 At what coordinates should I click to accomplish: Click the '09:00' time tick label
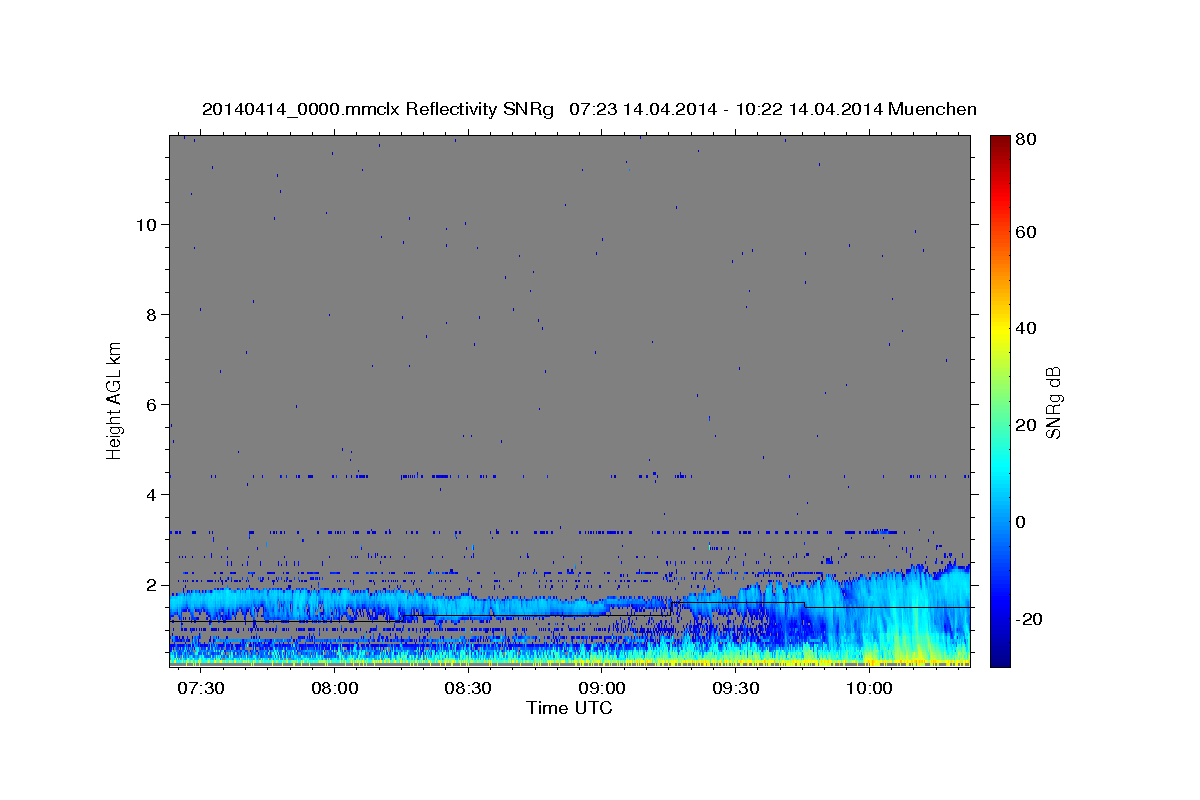(602, 690)
